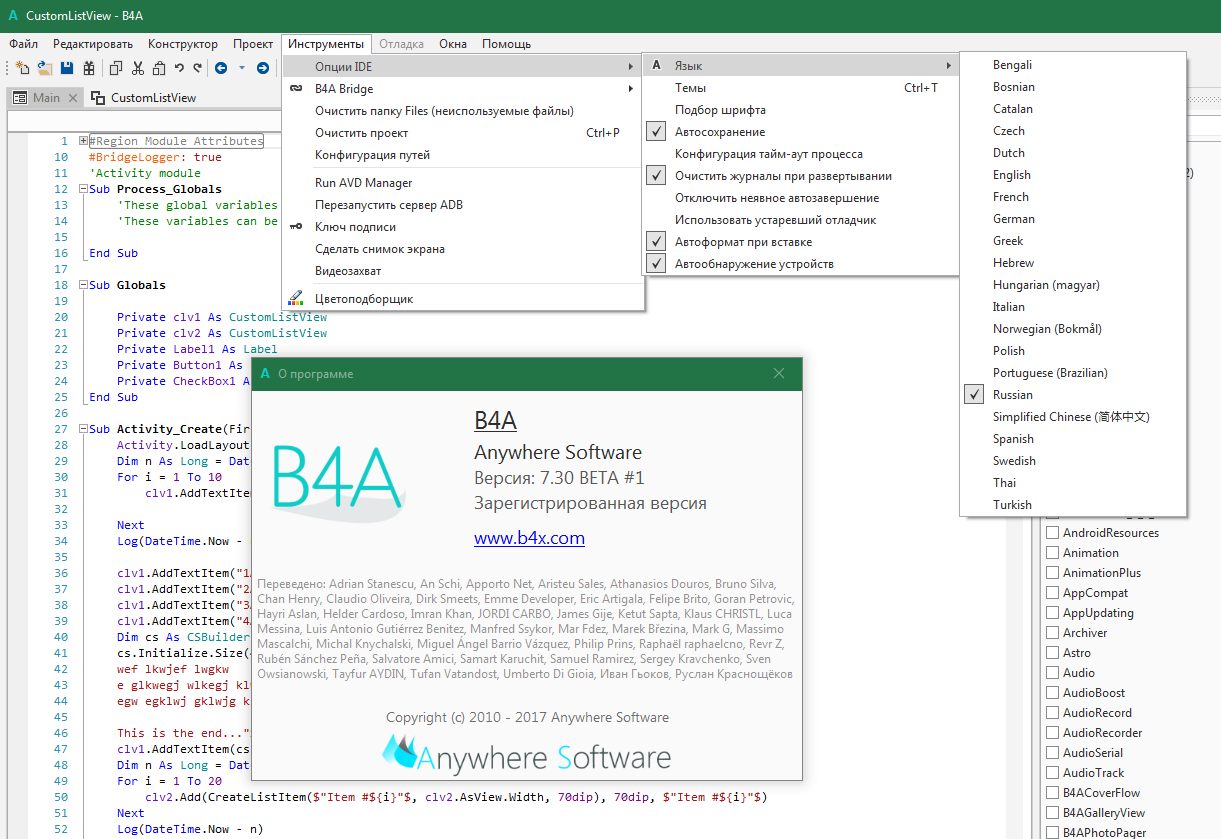Cut selection using the scissors icon
This screenshot has width=1221, height=839.
[138, 68]
